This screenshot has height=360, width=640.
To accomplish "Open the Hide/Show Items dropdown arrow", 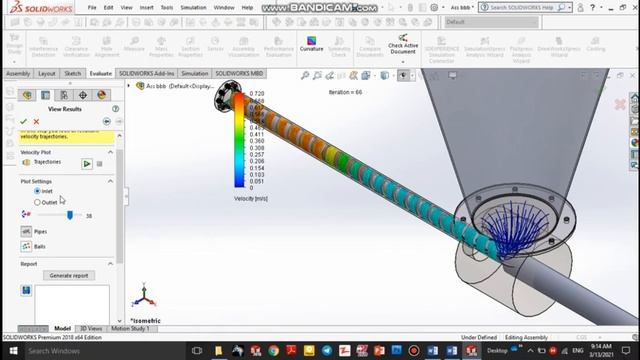I will 412,76.
